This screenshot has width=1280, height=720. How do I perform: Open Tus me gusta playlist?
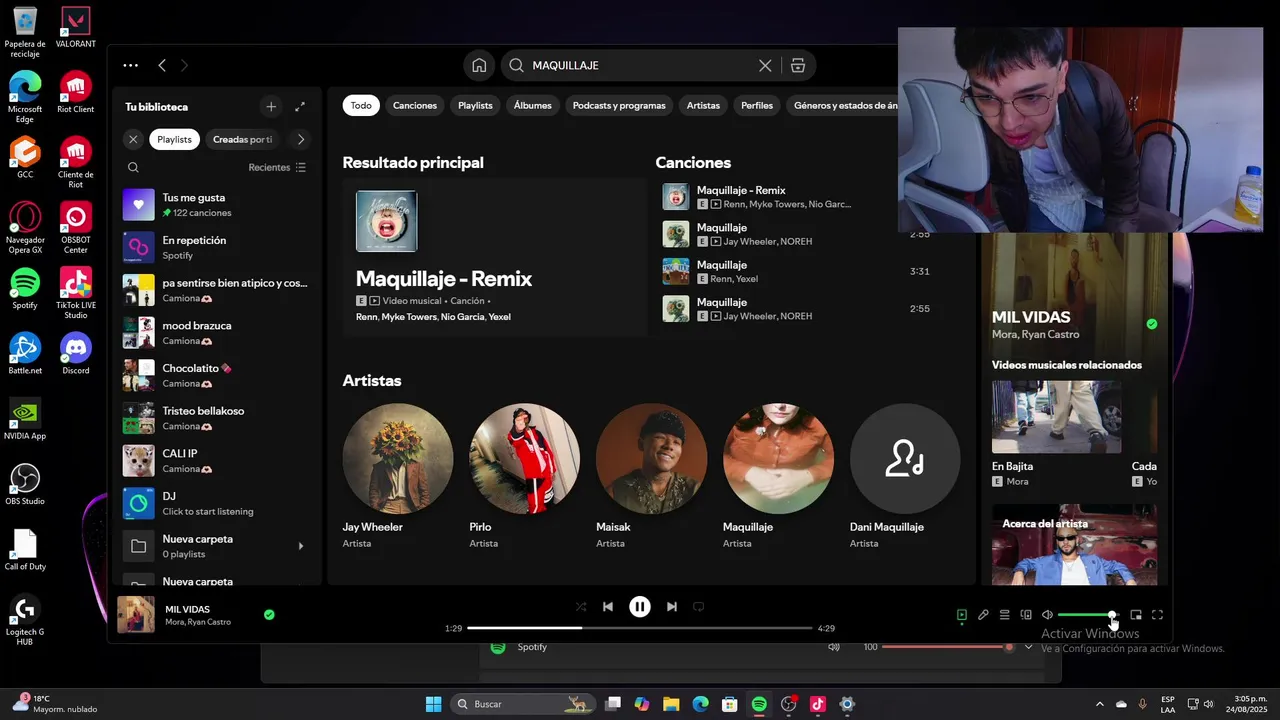coord(217,205)
